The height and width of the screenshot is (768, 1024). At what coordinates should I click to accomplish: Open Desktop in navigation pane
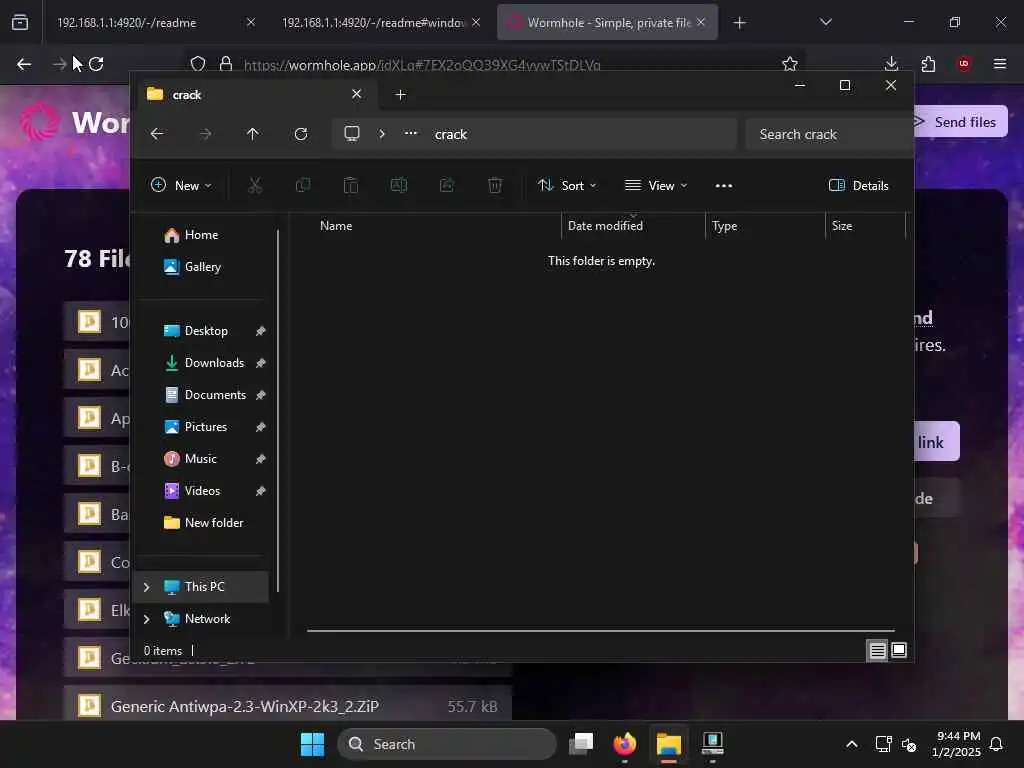click(x=206, y=330)
